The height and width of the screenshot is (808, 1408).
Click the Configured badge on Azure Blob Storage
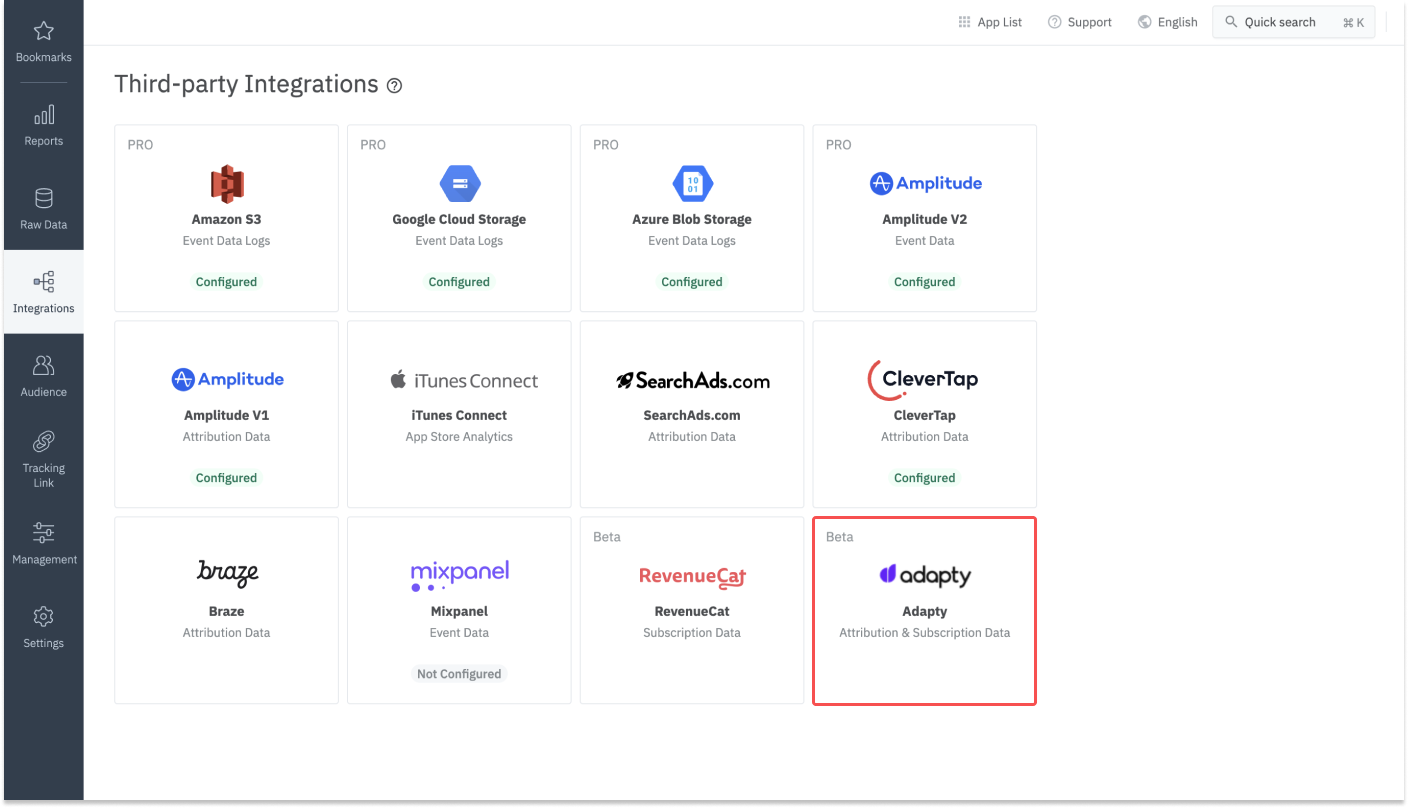692,282
